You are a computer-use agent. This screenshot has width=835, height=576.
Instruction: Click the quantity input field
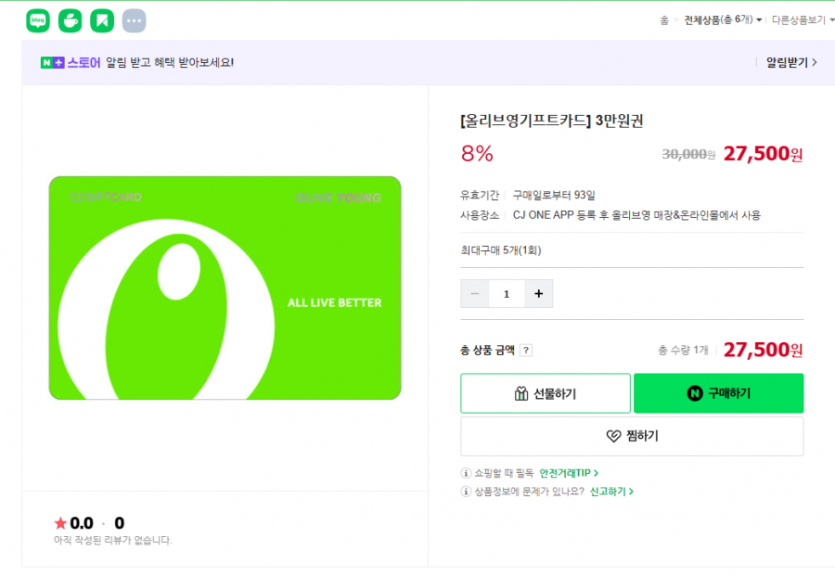coord(507,294)
